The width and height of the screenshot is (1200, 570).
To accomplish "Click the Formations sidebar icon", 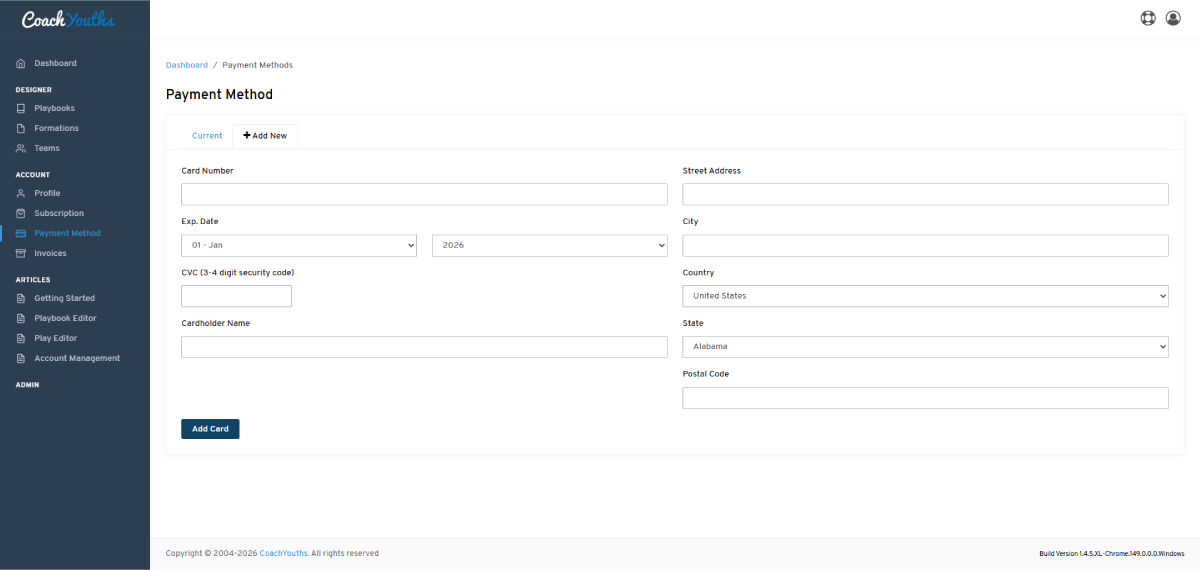I will tap(21, 128).
